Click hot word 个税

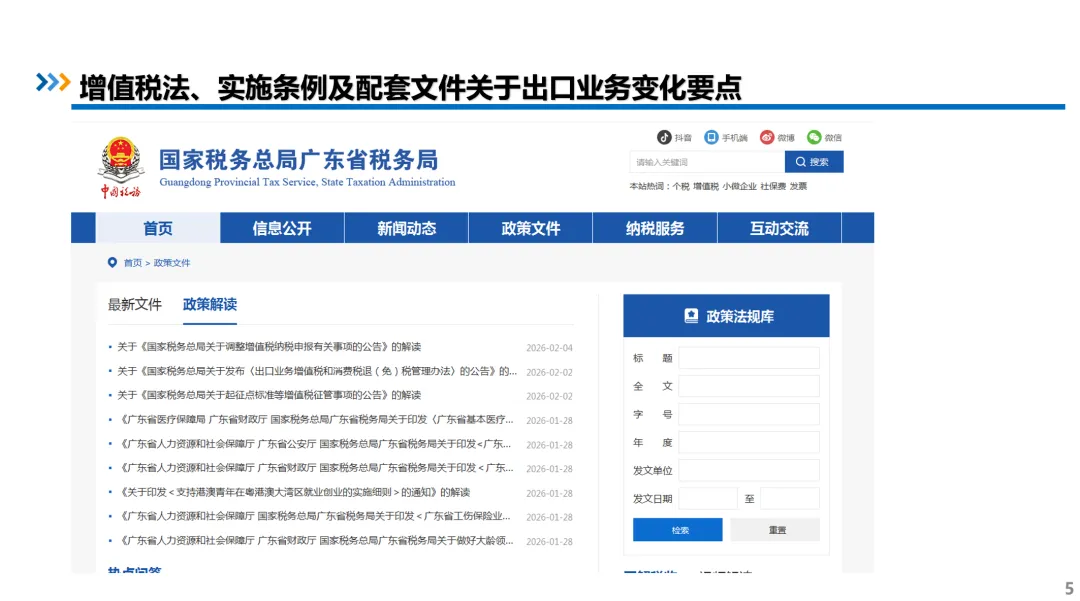(x=681, y=187)
